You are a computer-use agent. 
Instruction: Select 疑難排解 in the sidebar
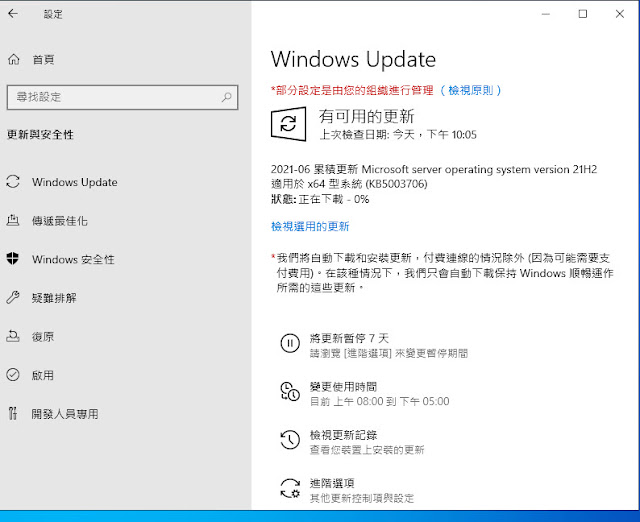point(54,298)
